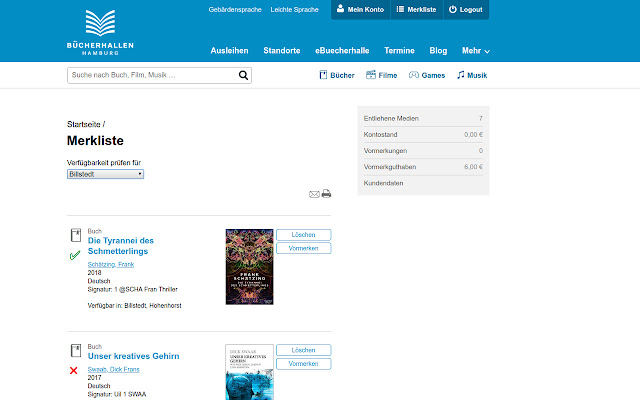
Task: Open the Games category
Action: 427,75
